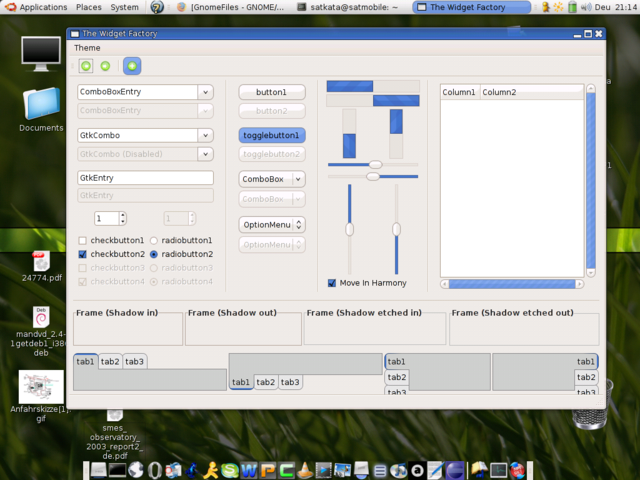Click the framed green icon in Widget Factory toolbar
Image resolution: width=640 pixels, height=480 pixels.
[x=86, y=66]
